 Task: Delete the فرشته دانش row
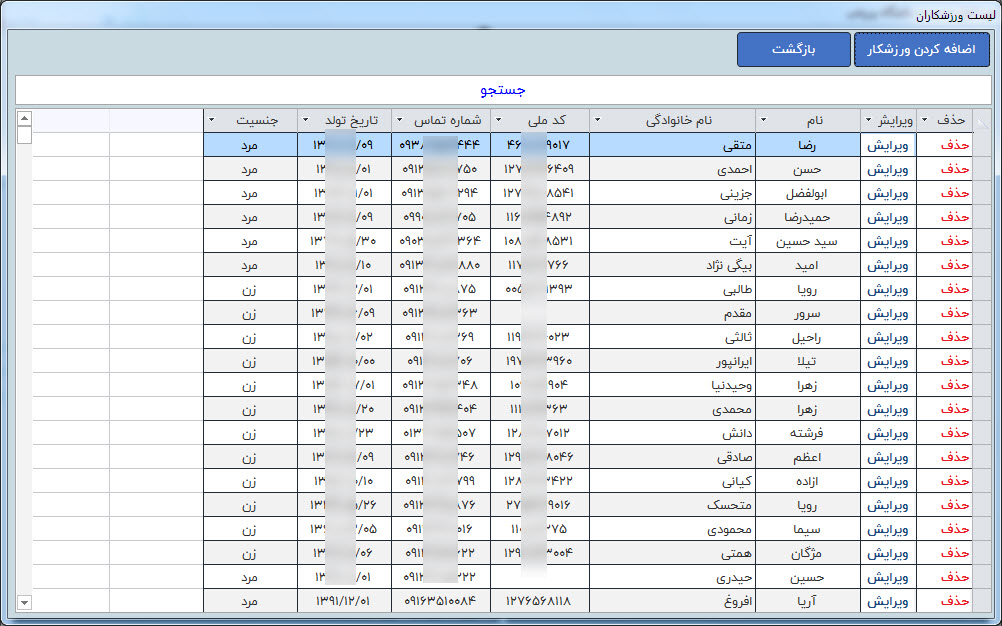coord(955,433)
